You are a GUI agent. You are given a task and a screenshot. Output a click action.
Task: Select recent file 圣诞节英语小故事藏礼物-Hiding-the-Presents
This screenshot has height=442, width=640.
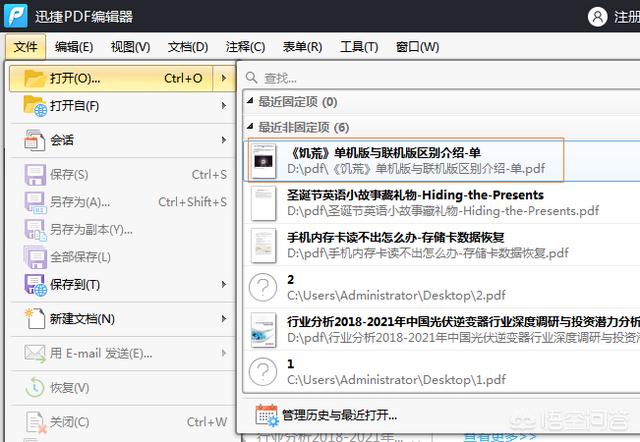tap(442, 203)
